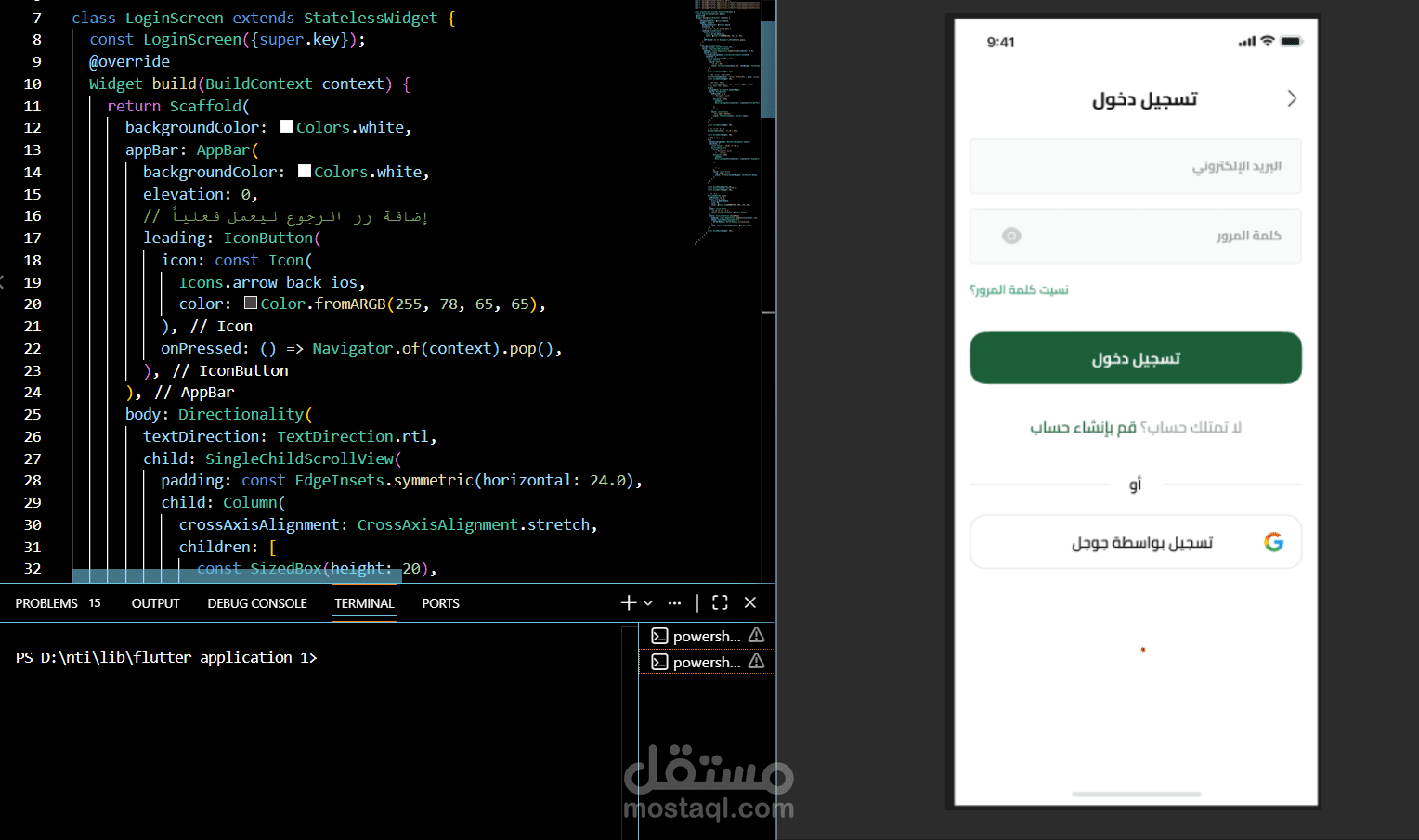The image size is (1419, 840).
Task: Click the battery icon in phone status bar
Action: tap(1292, 42)
